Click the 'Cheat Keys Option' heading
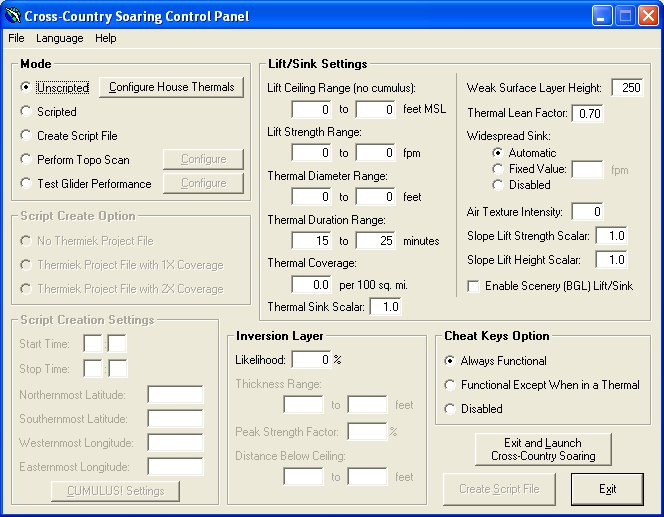Screen dimensions: 664x517 pos(497,336)
